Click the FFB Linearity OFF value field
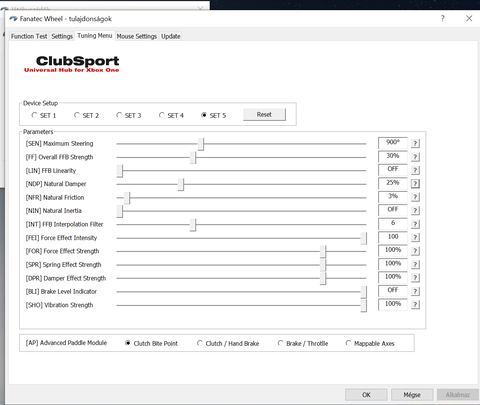The width and height of the screenshot is (480, 405). 393,169
